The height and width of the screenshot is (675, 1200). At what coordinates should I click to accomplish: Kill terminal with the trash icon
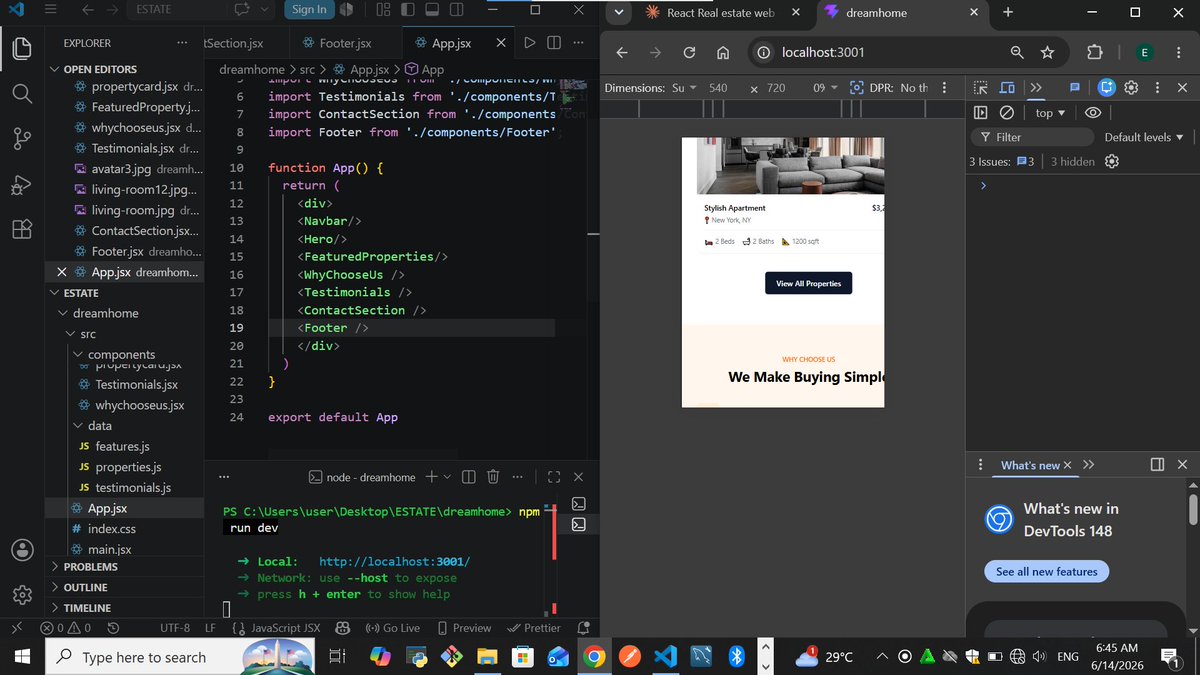tap(493, 477)
